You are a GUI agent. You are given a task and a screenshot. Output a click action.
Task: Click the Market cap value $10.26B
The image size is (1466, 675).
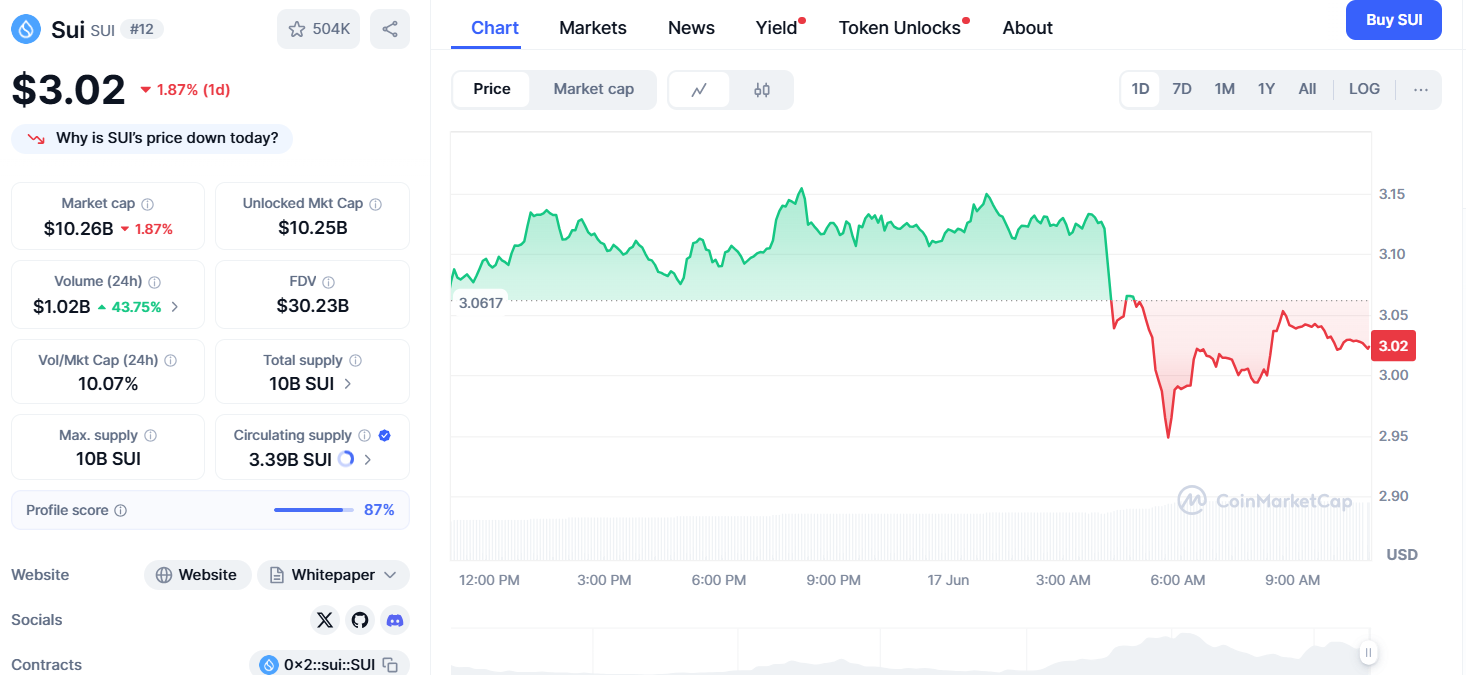(79, 228)
